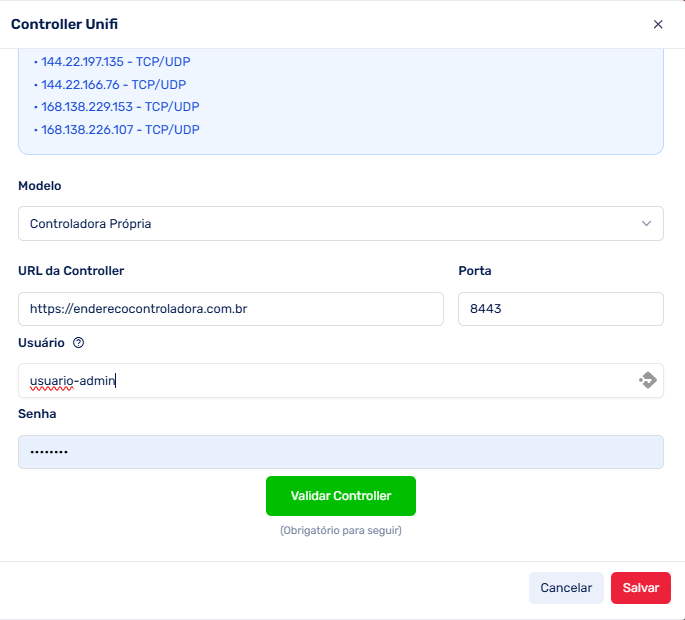
Task: Focus the URL da Controller field
Action: [x=230, y=309]
